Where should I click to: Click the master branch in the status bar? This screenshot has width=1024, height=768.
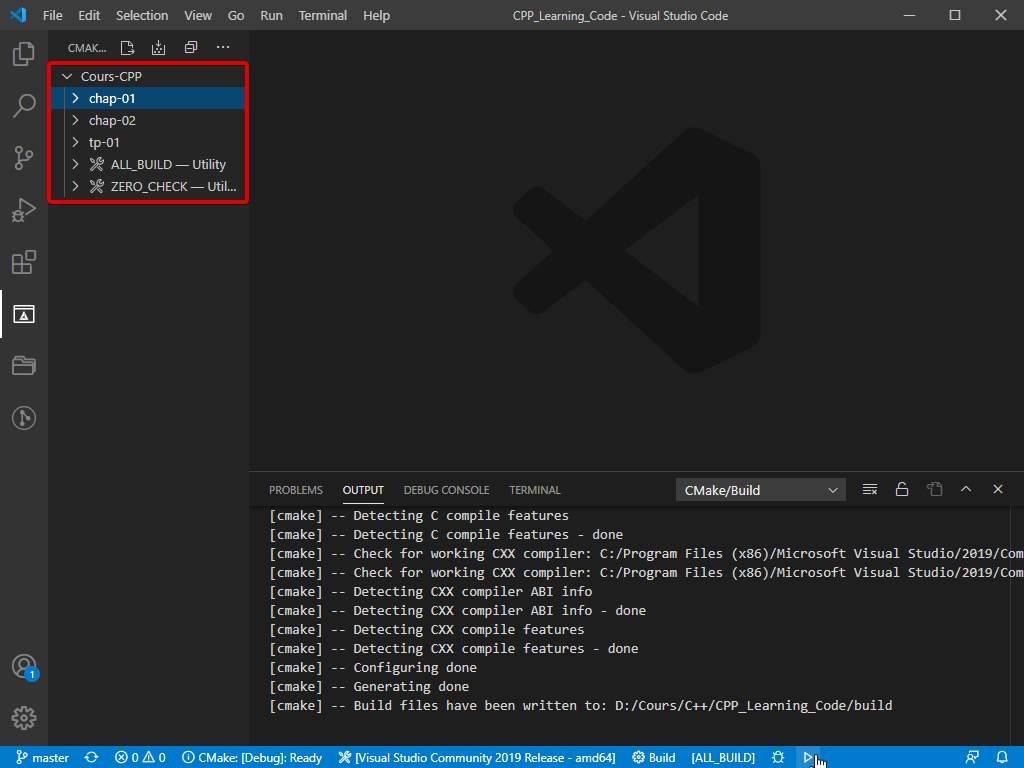(x=42, y=758)
